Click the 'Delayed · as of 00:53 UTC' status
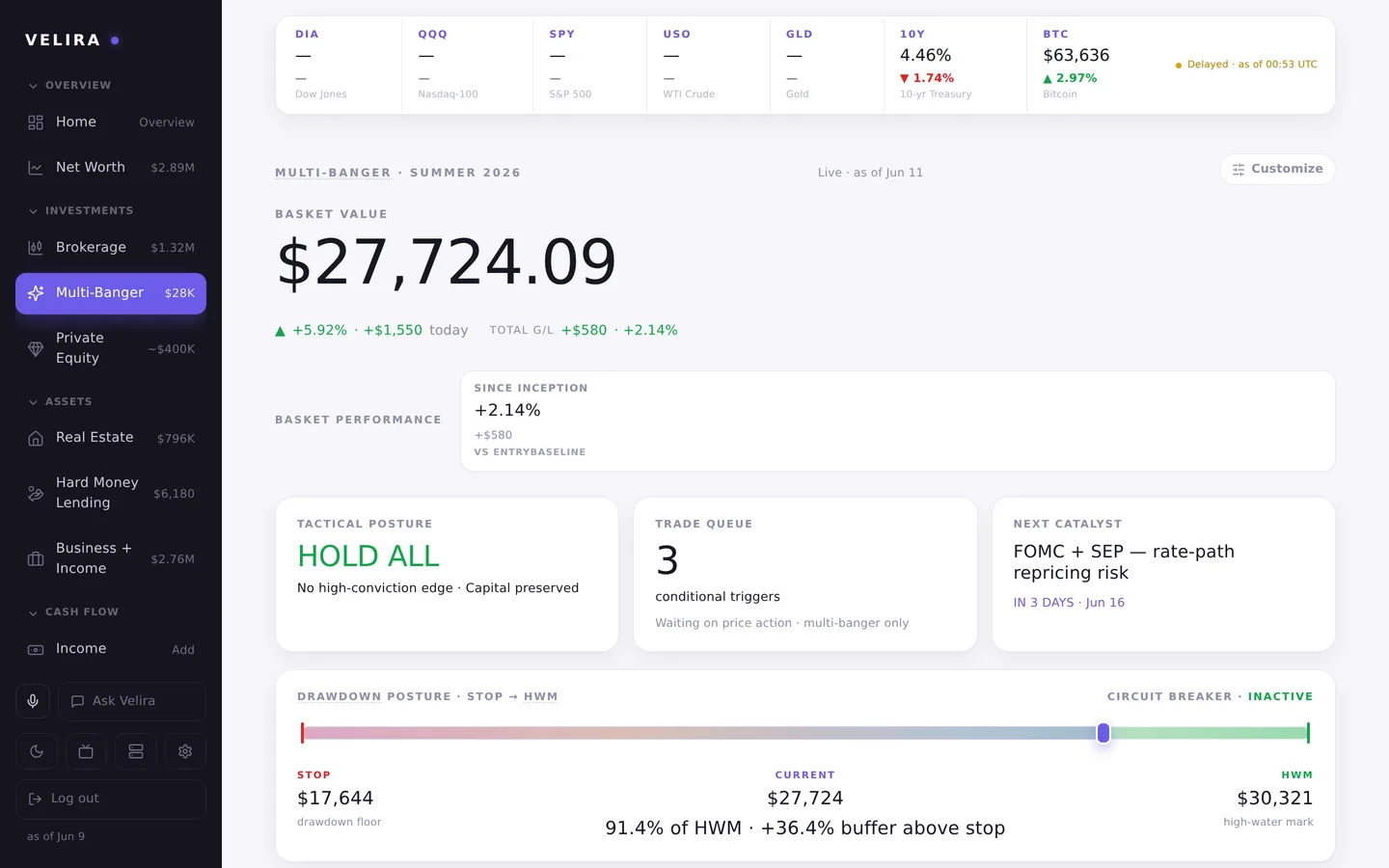Image resolution: width=1389 pixels, height=868 pixels. coord(1246,65)
